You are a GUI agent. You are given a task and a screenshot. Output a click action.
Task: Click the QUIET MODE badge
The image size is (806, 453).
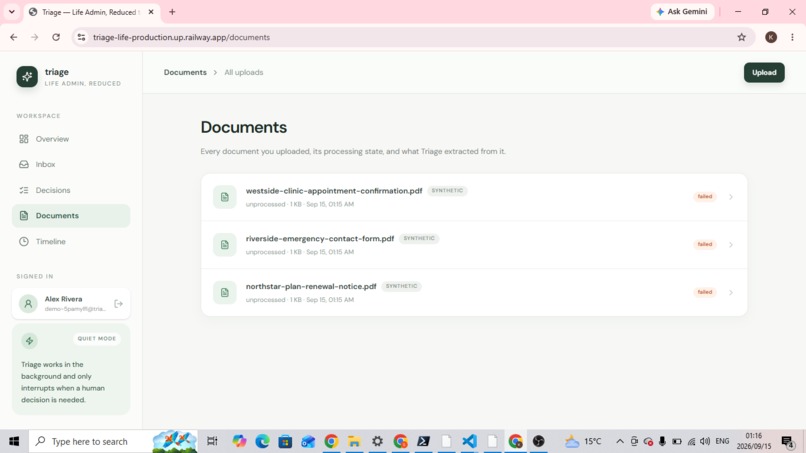(97, 338)
